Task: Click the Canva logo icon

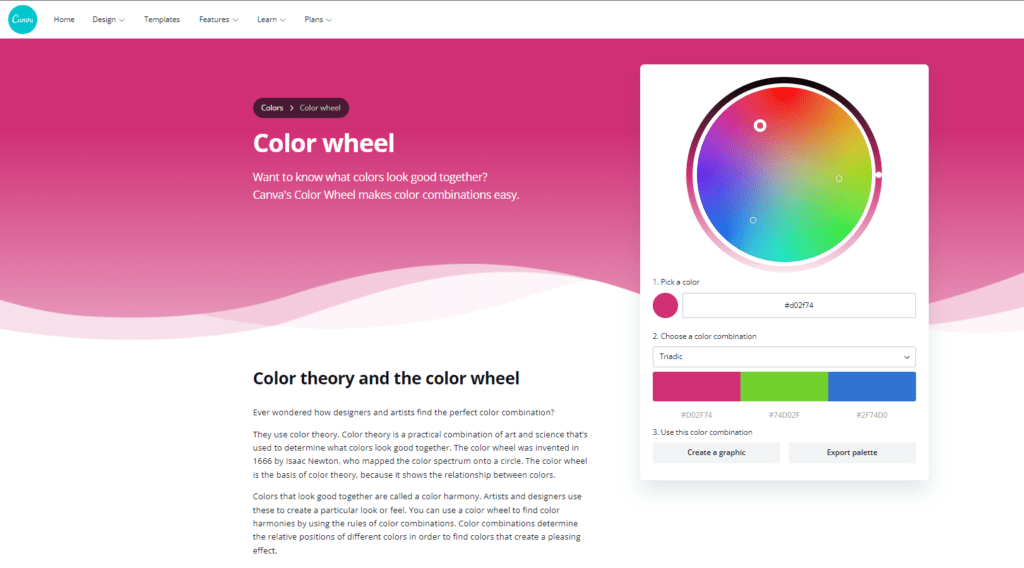Action: [x=23, y=20]
